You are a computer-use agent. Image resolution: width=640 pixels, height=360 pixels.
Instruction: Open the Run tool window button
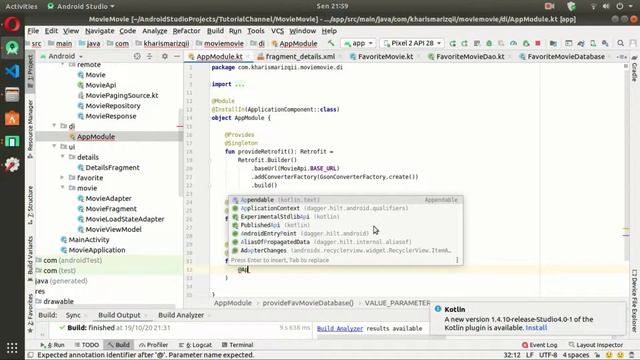click(52, 345)
